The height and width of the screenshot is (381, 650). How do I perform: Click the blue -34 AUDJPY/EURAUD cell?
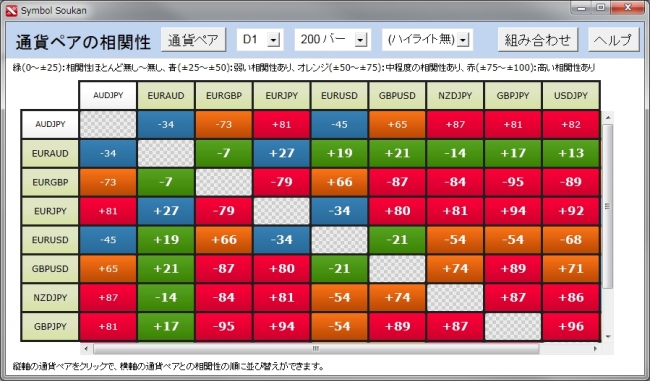pos(166,124)
